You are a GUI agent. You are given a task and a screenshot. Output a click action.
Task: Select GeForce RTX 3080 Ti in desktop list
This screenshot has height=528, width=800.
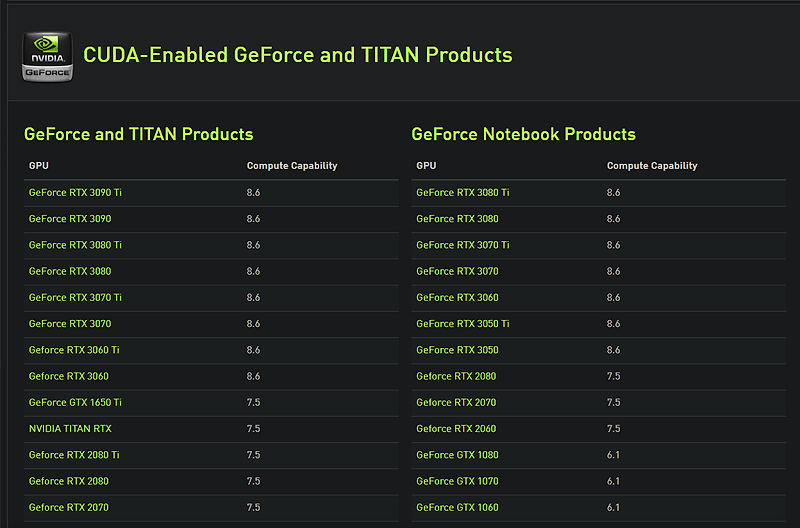75,245
